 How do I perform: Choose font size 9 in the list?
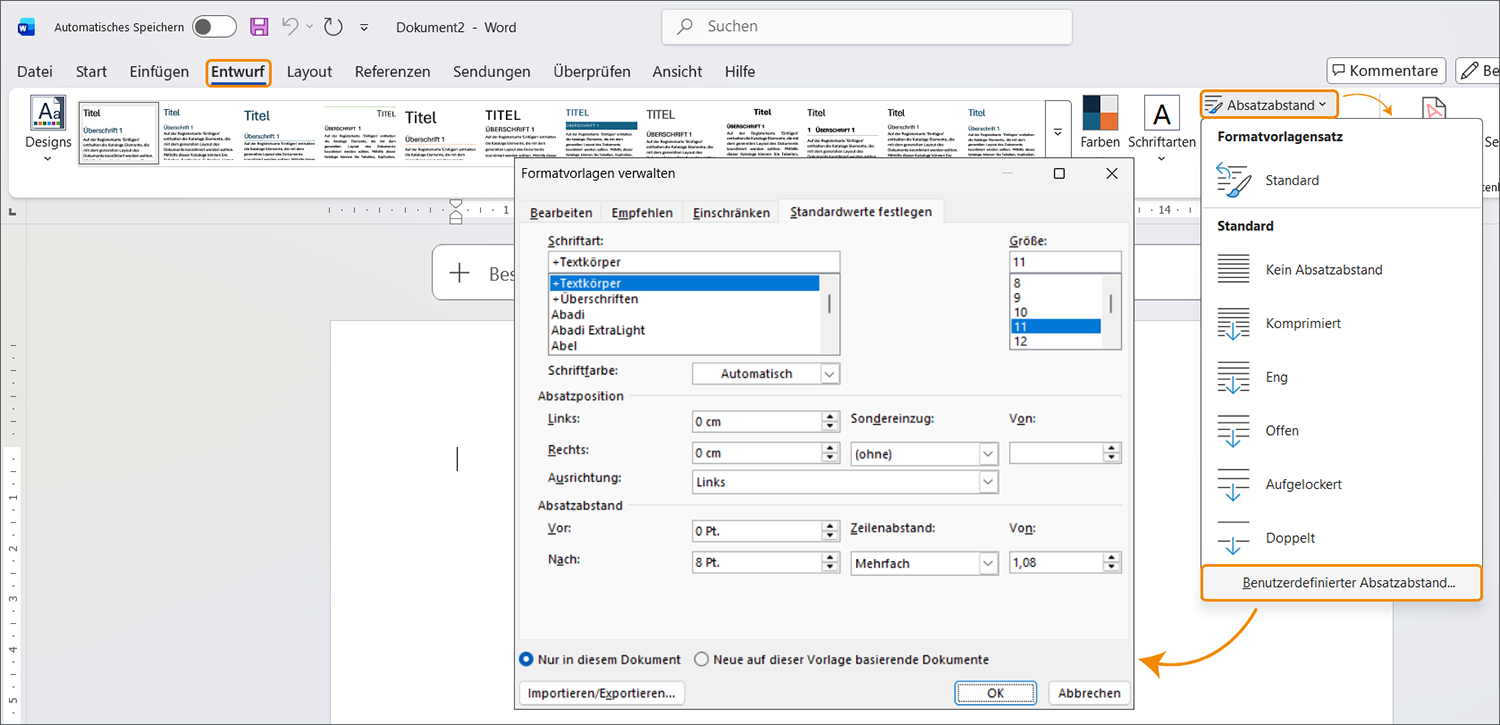1055,297
